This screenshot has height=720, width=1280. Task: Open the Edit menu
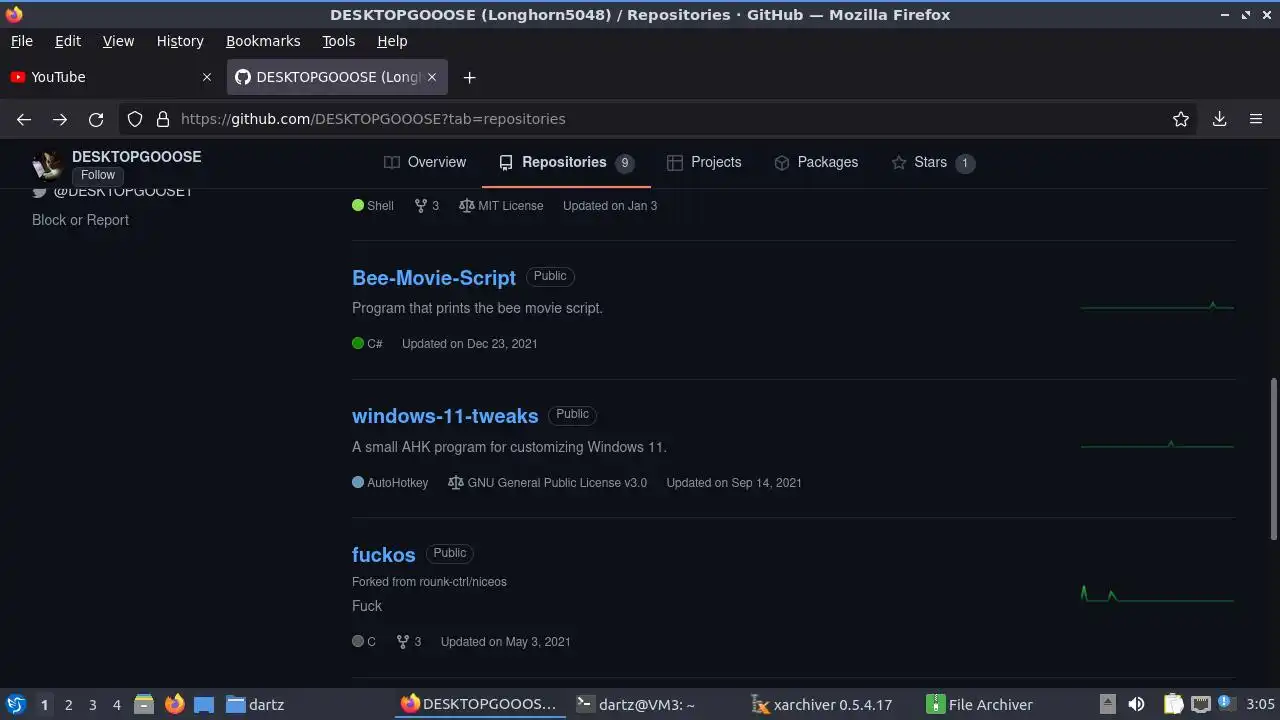[x=68, y=41]
